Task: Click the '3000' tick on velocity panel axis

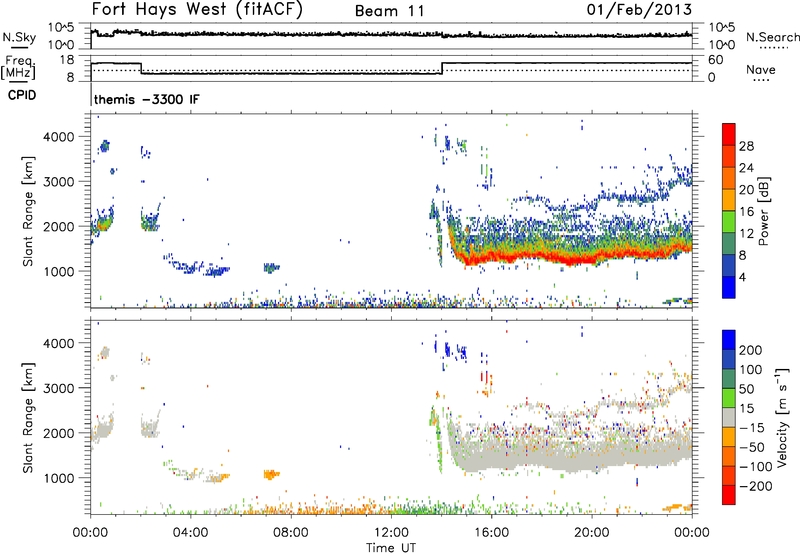Action: pos(59,388)
